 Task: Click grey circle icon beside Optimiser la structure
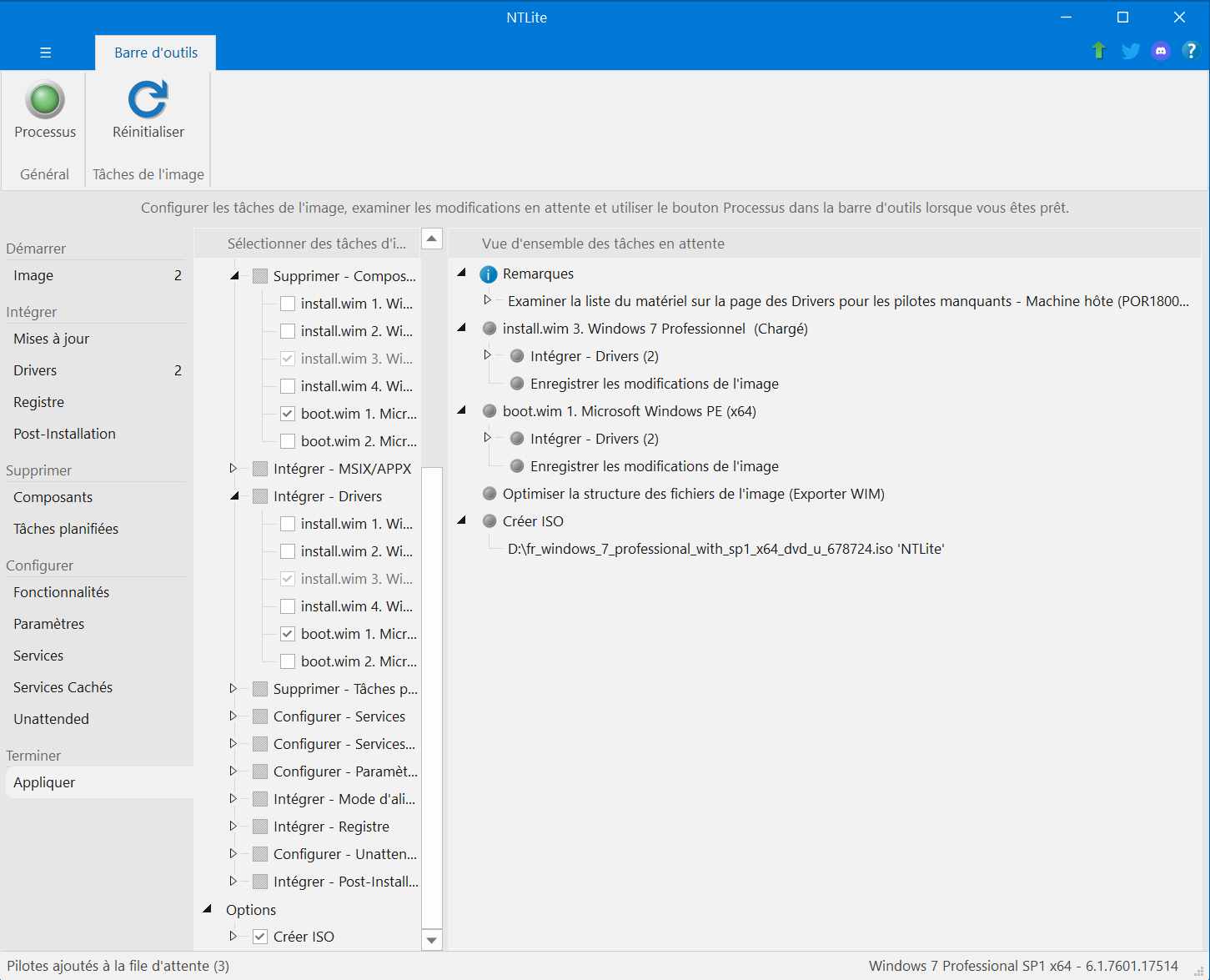(x=490, y=494)
